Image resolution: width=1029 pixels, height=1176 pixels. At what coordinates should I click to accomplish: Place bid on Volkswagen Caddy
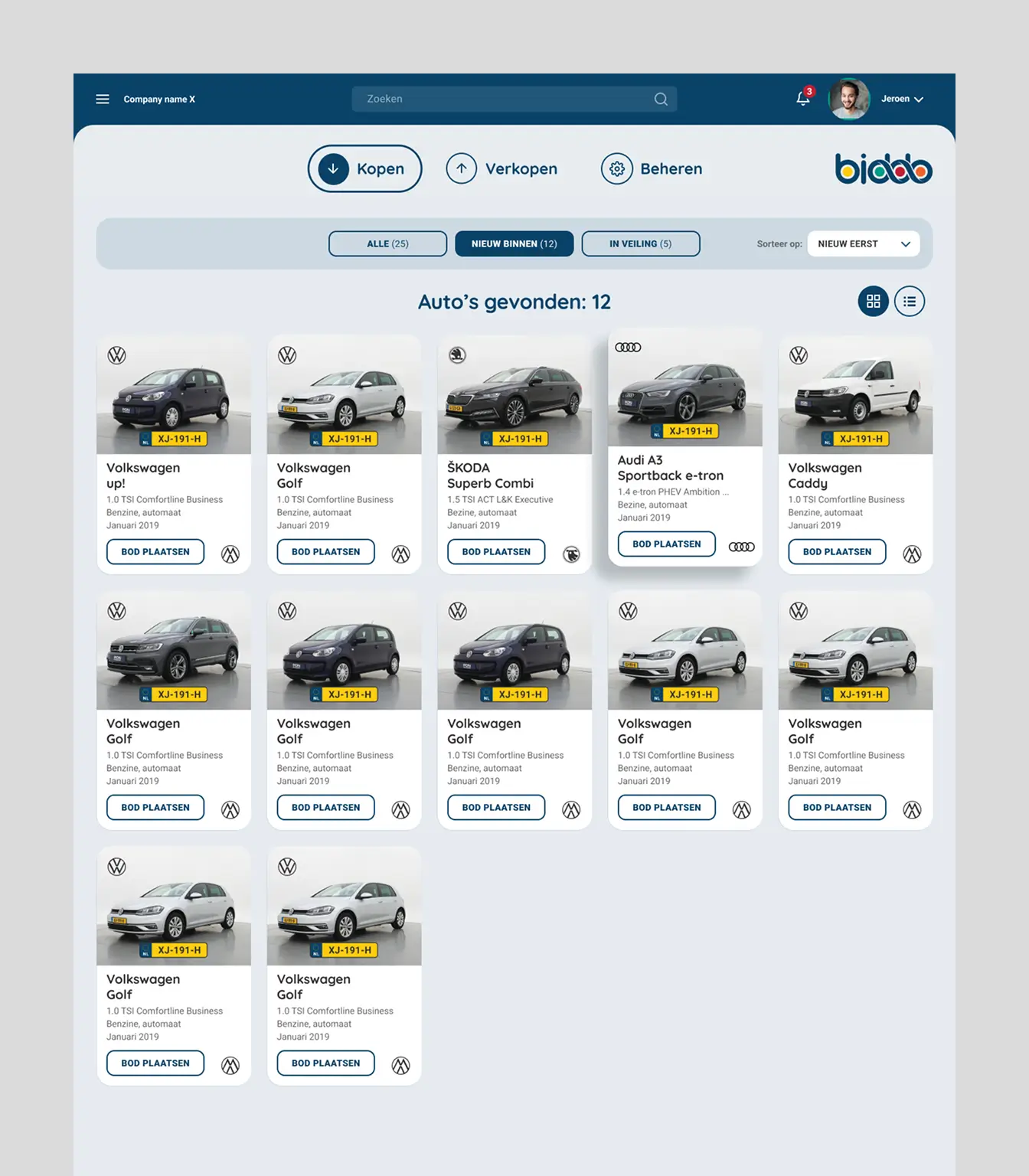click(x=837, y=551)
